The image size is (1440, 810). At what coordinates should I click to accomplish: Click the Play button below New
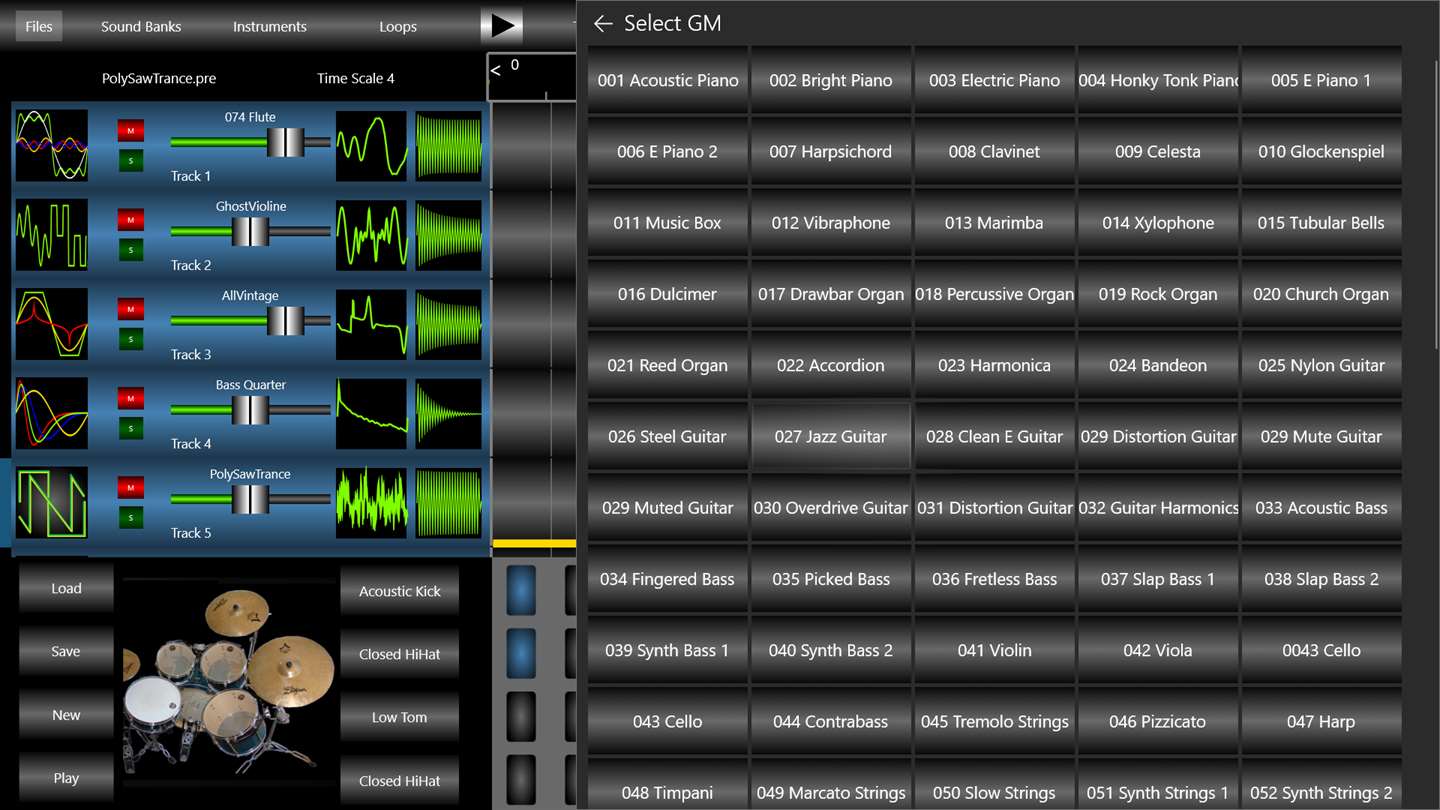pos(66,778)
